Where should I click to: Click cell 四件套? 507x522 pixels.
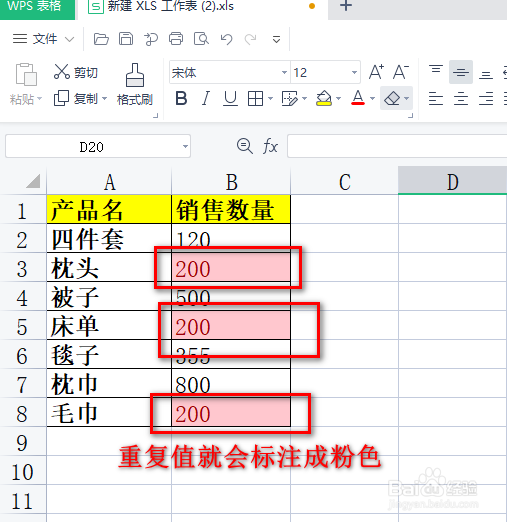coord(109,239)
